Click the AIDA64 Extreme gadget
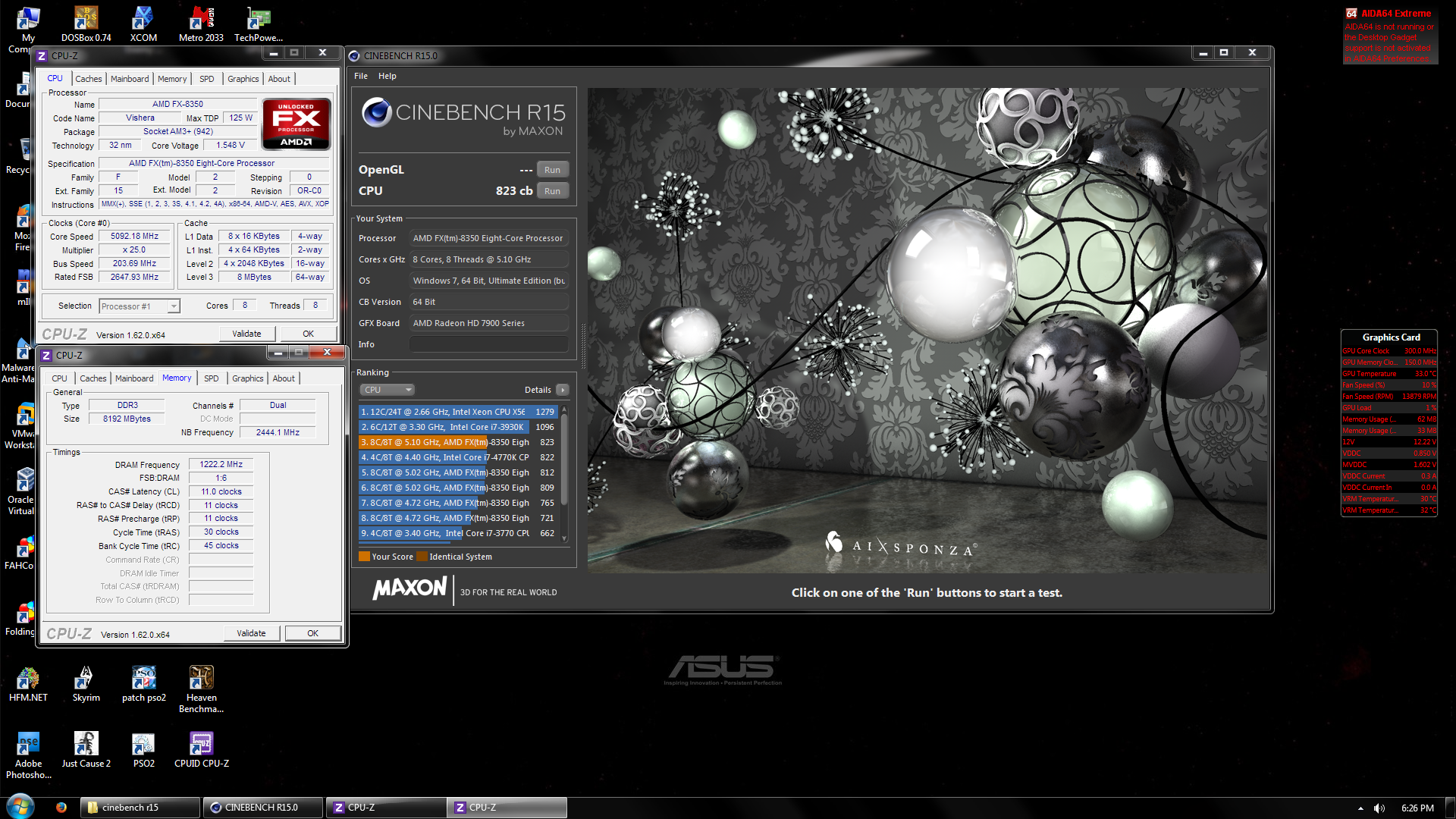Screen dimensions: 1456x819 [x=1390, y=36]
